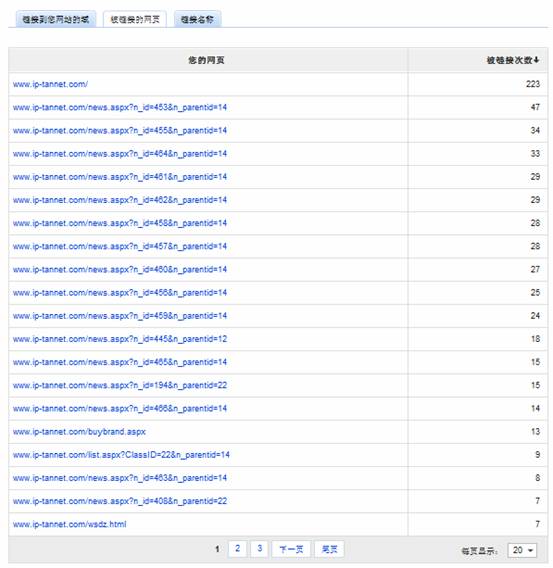Open news link with n_id=453

tap(120, 107)
